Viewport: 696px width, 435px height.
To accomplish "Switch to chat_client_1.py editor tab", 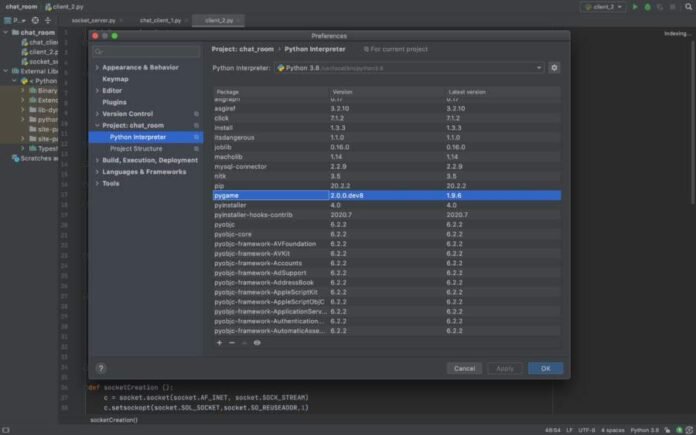I will click(x=160, y=20).
